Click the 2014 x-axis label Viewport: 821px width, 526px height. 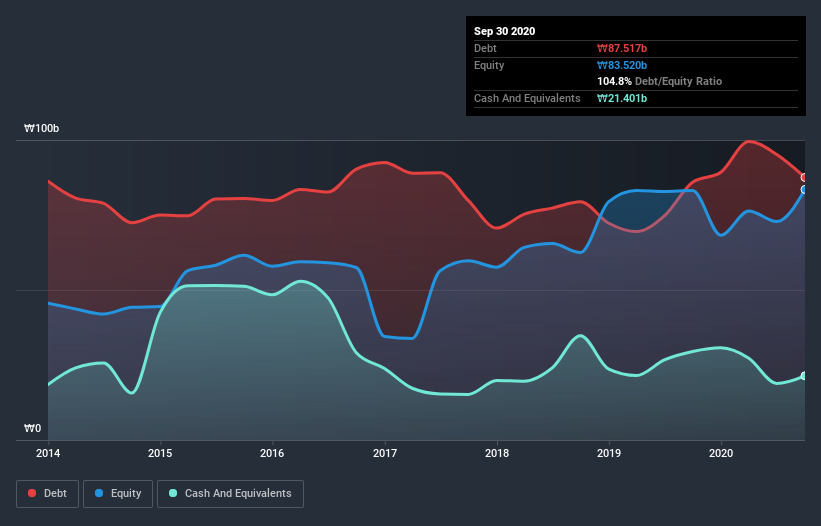point(48,453)
